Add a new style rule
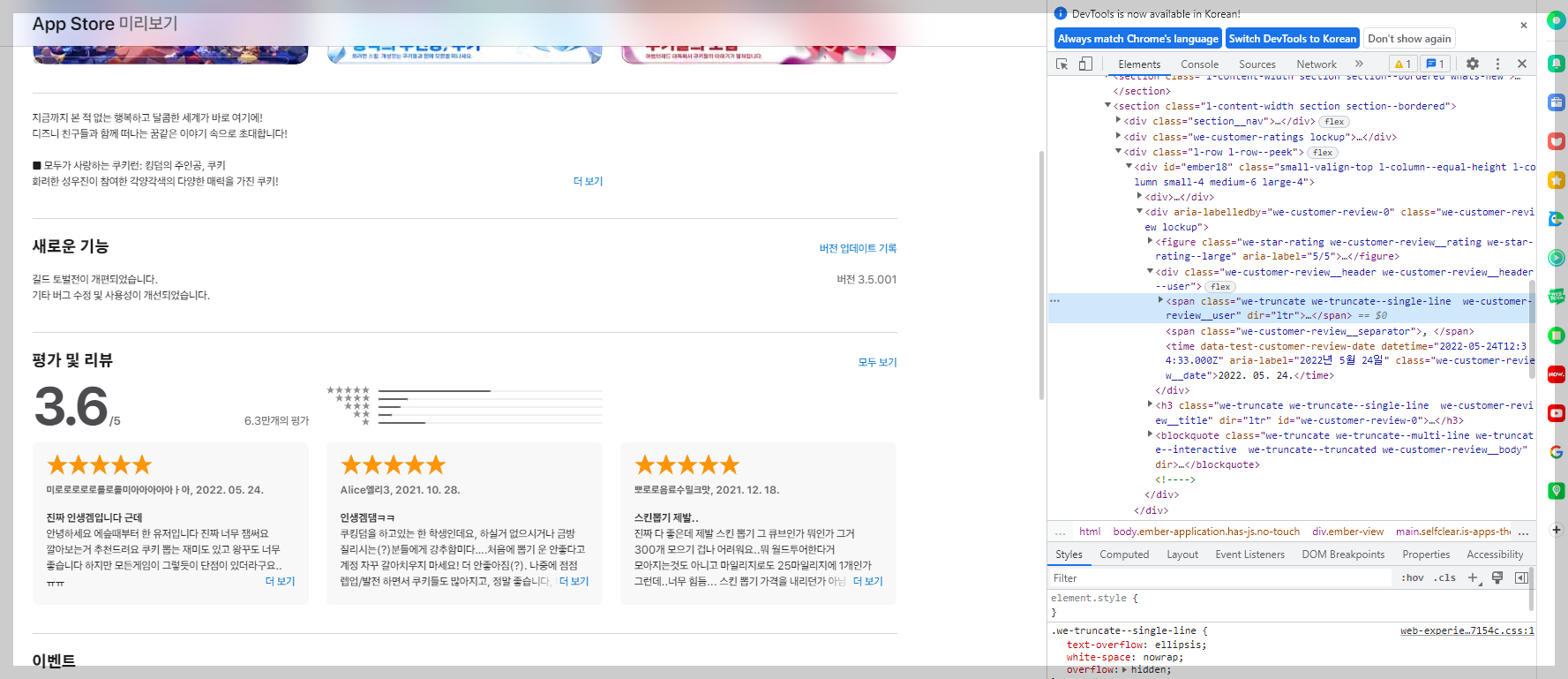The height and width of the screenshot is (679, 1568). (1473, 577)
